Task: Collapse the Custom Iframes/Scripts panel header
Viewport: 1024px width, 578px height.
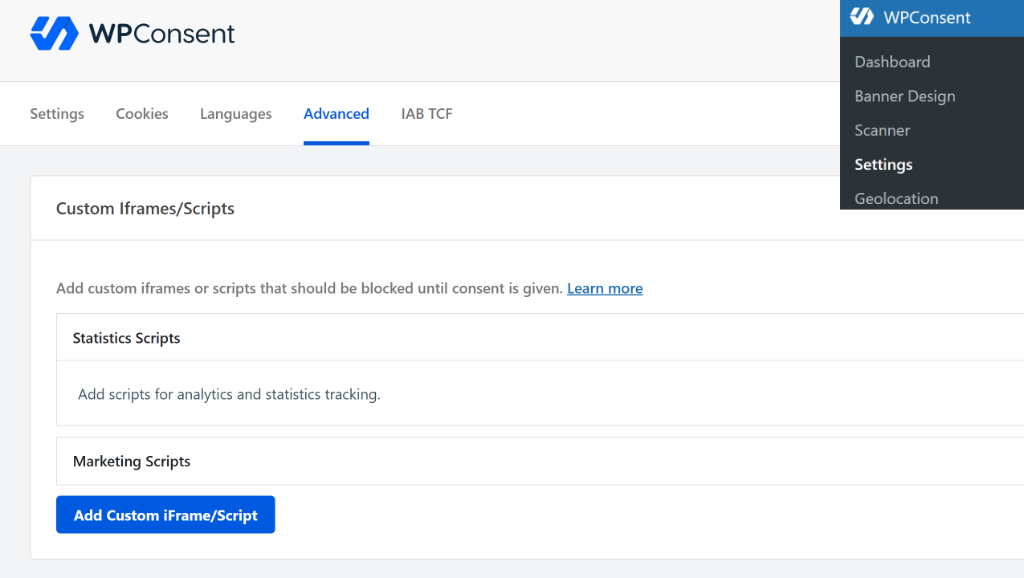Action: pyautogui.click(x=145, y=208)
